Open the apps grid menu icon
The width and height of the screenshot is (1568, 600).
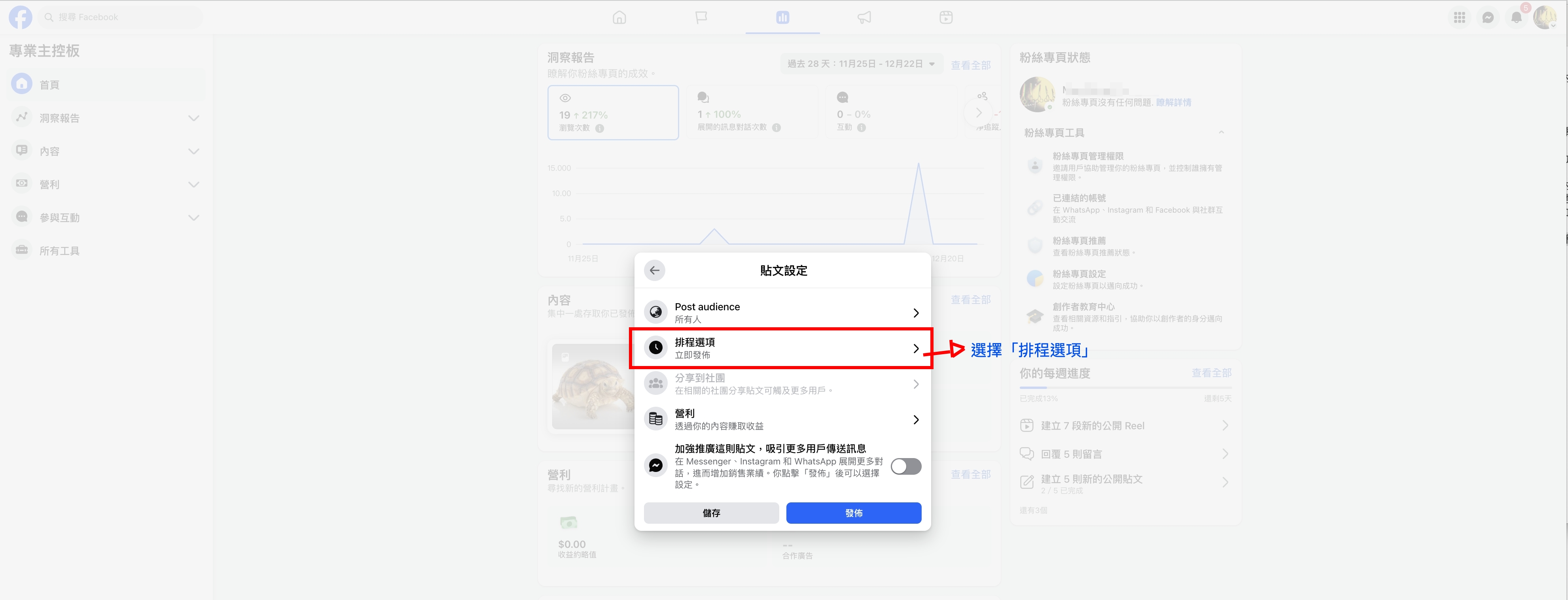(x=1459, y=17)
